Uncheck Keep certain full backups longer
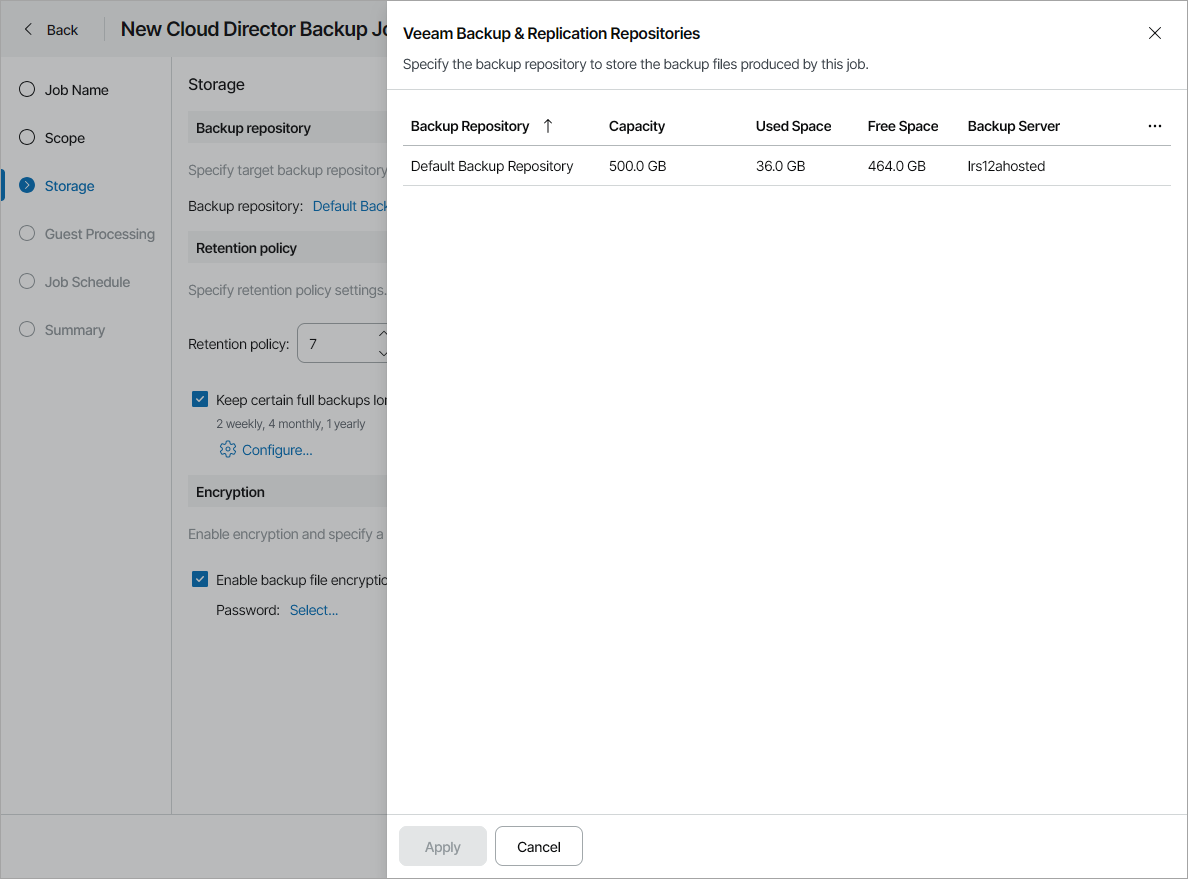The width and height of the screenshot is (1188, 879). pyautogui.click(x=199, y=398)
